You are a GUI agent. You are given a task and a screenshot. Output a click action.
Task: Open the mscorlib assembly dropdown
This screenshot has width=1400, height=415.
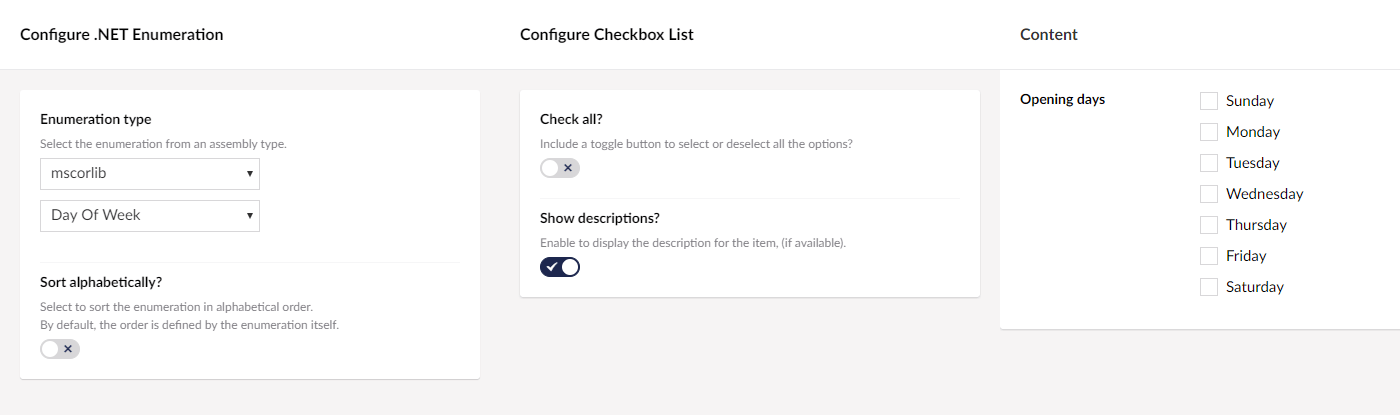point(150,174)
